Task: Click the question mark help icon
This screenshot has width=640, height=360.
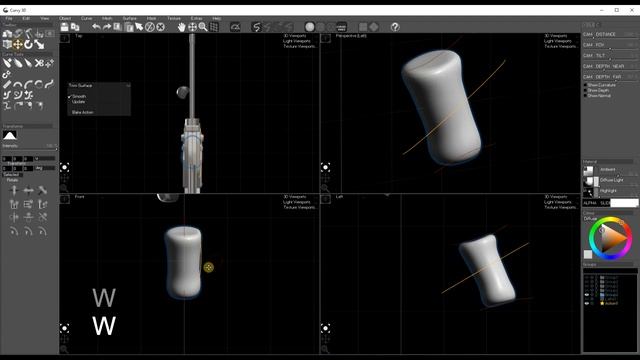Action: (395, 27)
